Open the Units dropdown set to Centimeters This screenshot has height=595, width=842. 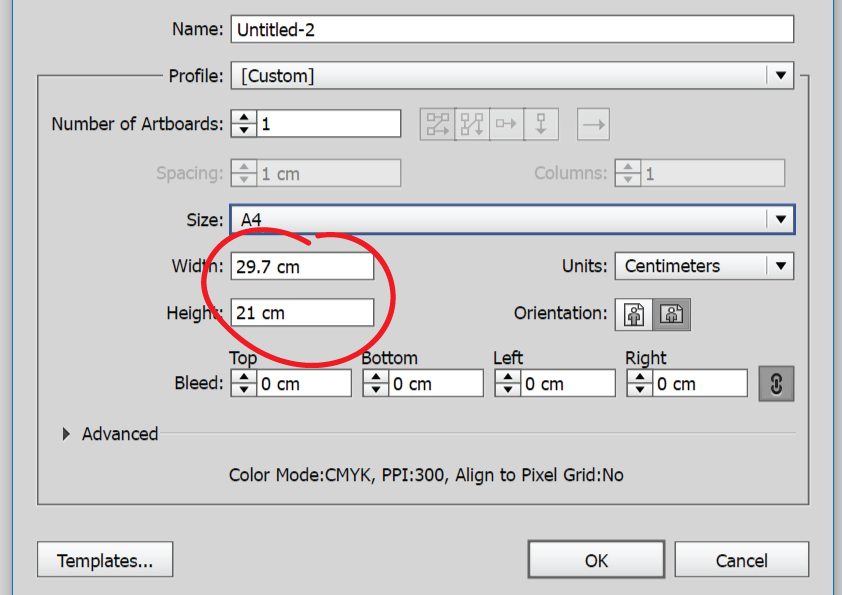point(704,266)
